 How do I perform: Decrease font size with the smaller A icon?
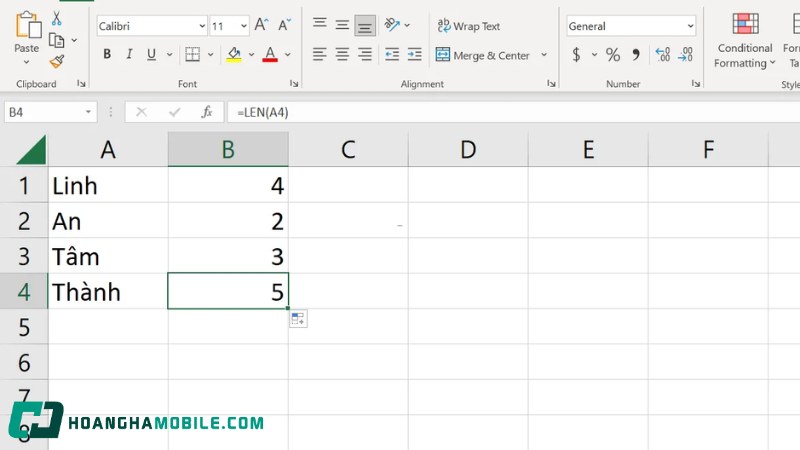coord(284,24)
